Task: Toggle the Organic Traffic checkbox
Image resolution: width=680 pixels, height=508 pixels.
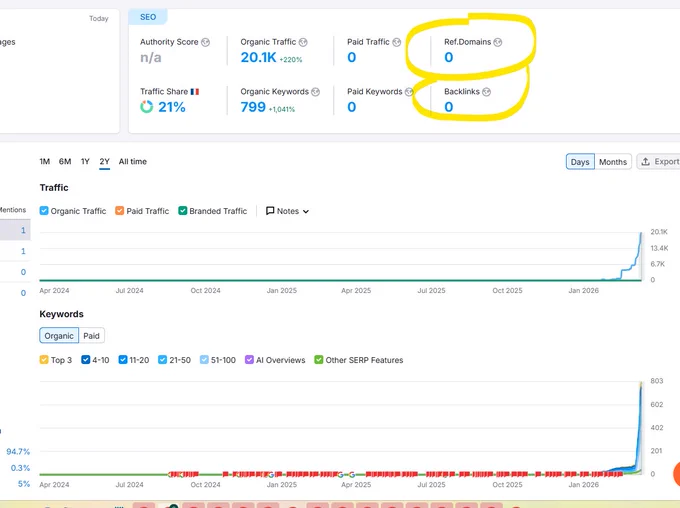Action: point(44,211)
